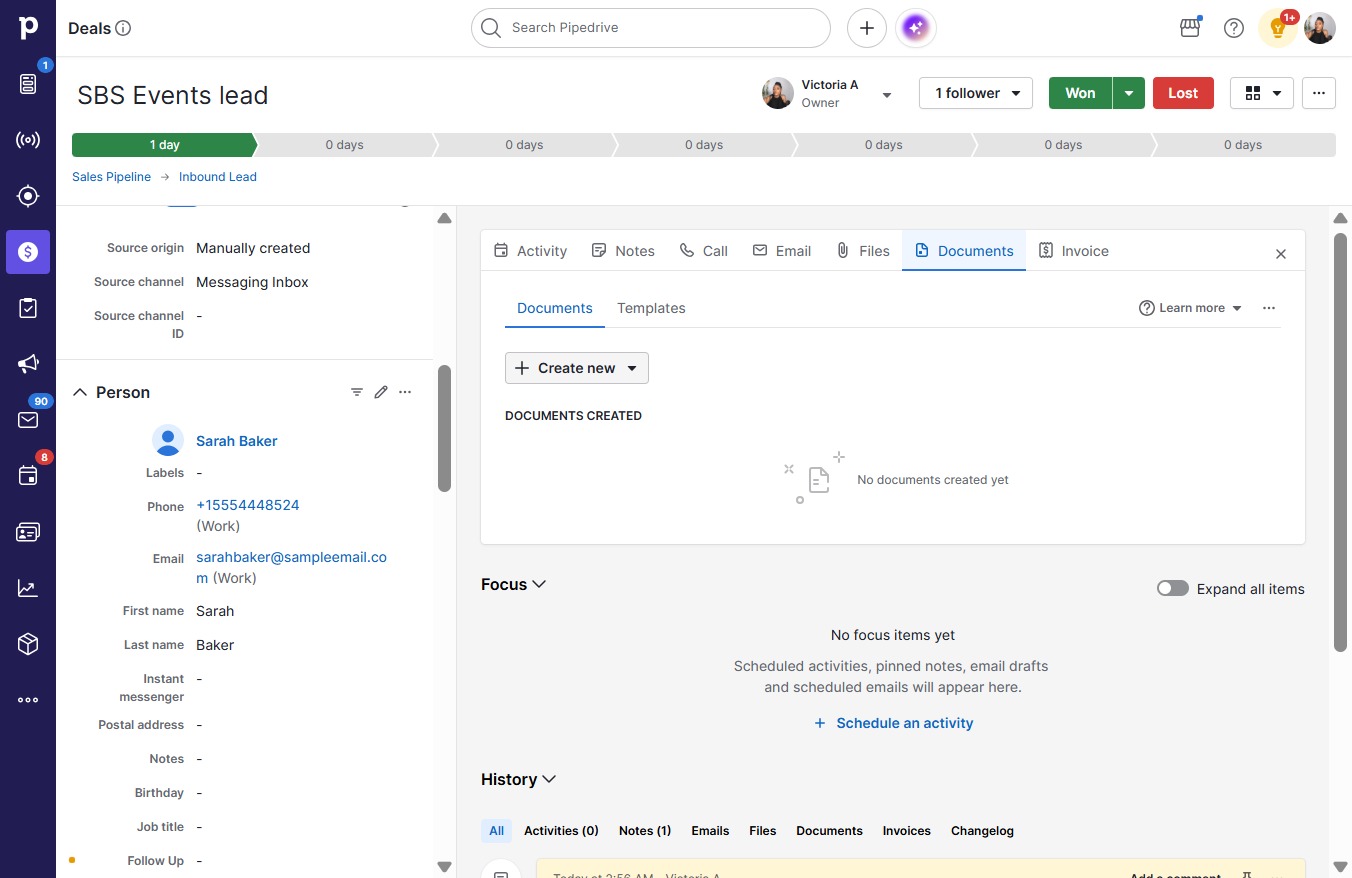The width and height of the screenshot is (1352, 878).
Task: Edit the Person section with pencil icon
Action: click(381, 392)
